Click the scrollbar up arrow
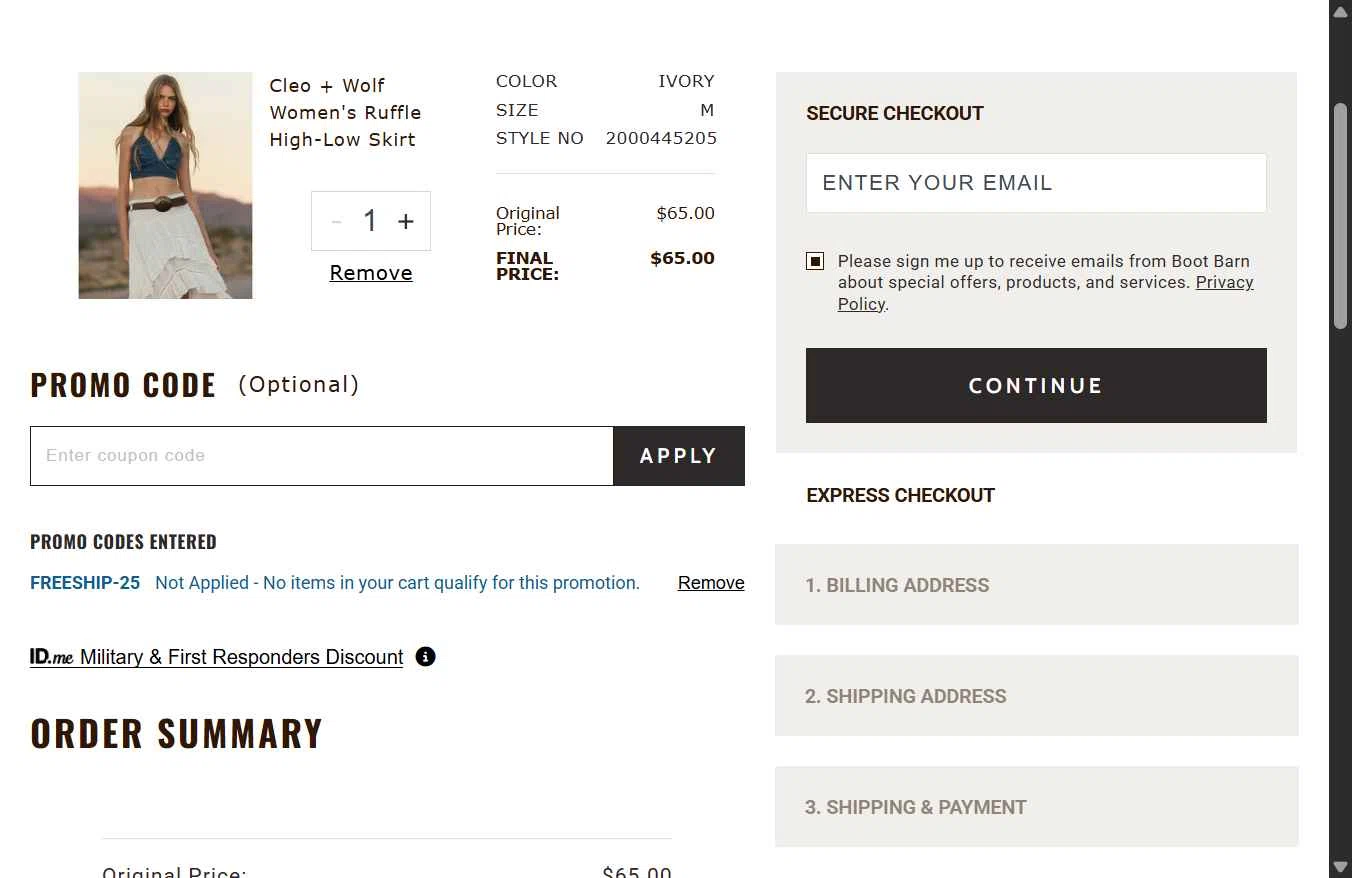The height and width of the screenshot is (878, 1352). coord(1340,11)
